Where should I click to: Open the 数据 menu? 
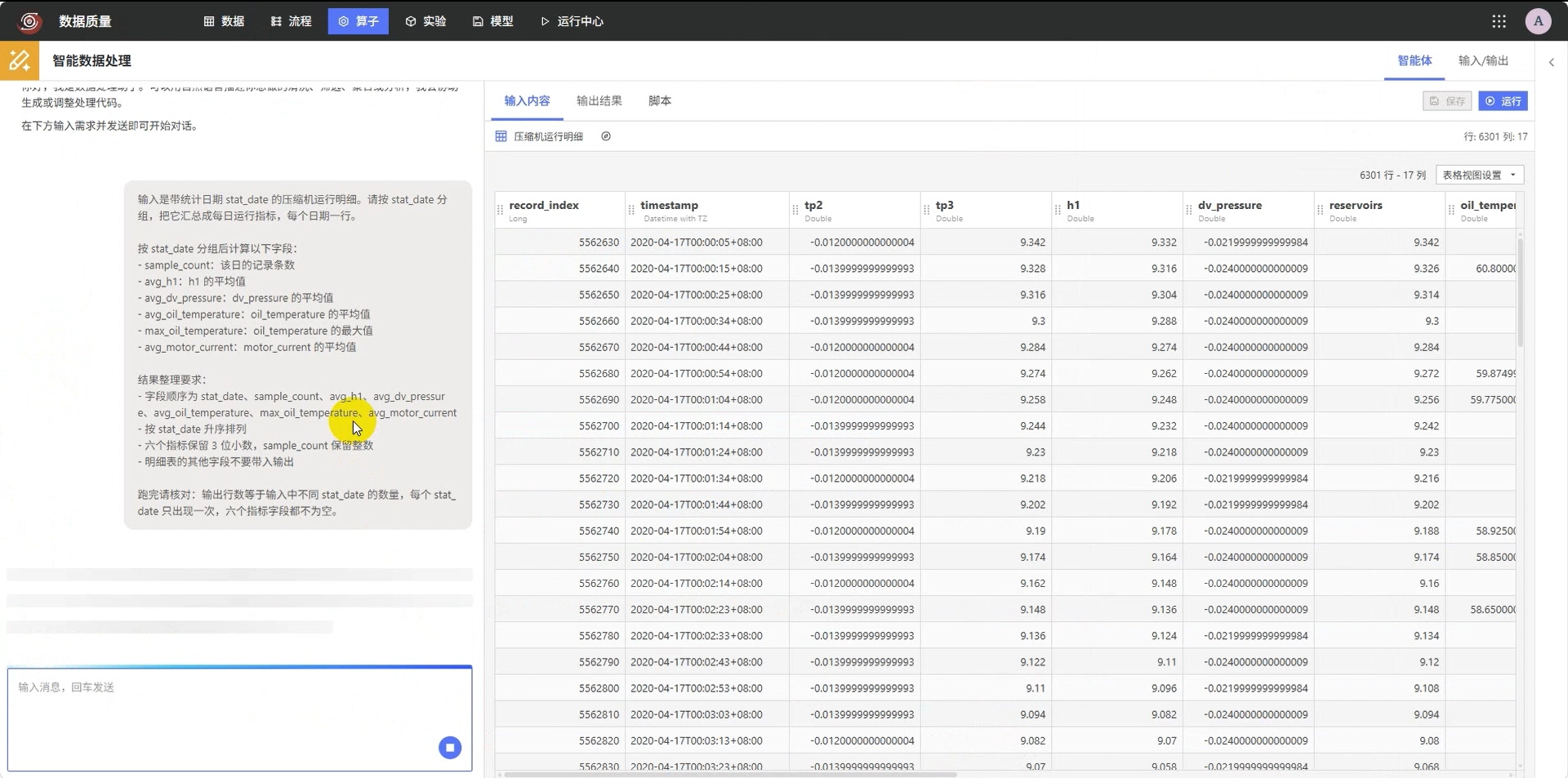224,21
